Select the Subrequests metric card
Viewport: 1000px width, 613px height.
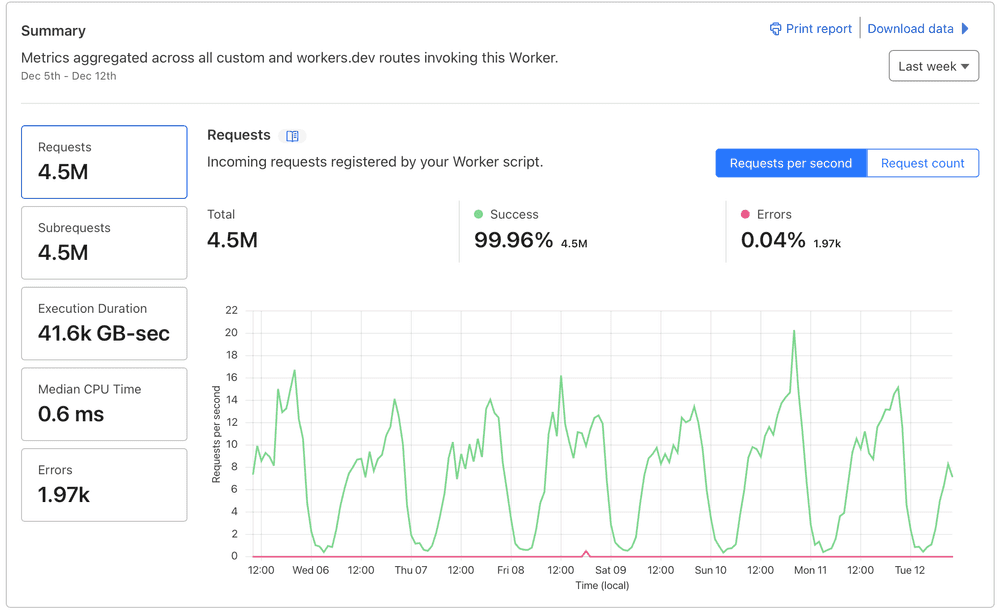coord(104,242)
